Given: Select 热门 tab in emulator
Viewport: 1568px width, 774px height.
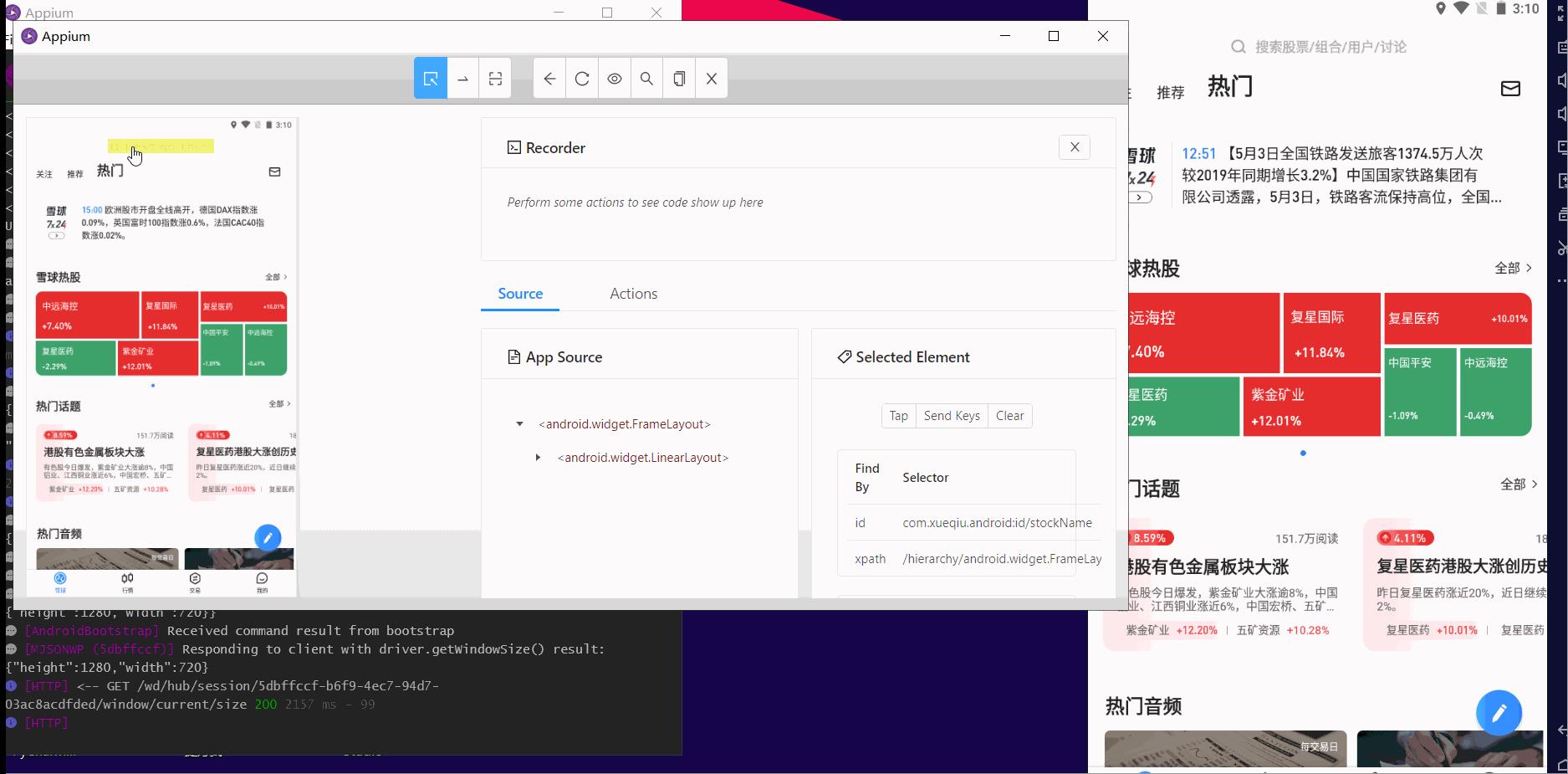Looking at the screenshot, I should tap(1230, 86).
